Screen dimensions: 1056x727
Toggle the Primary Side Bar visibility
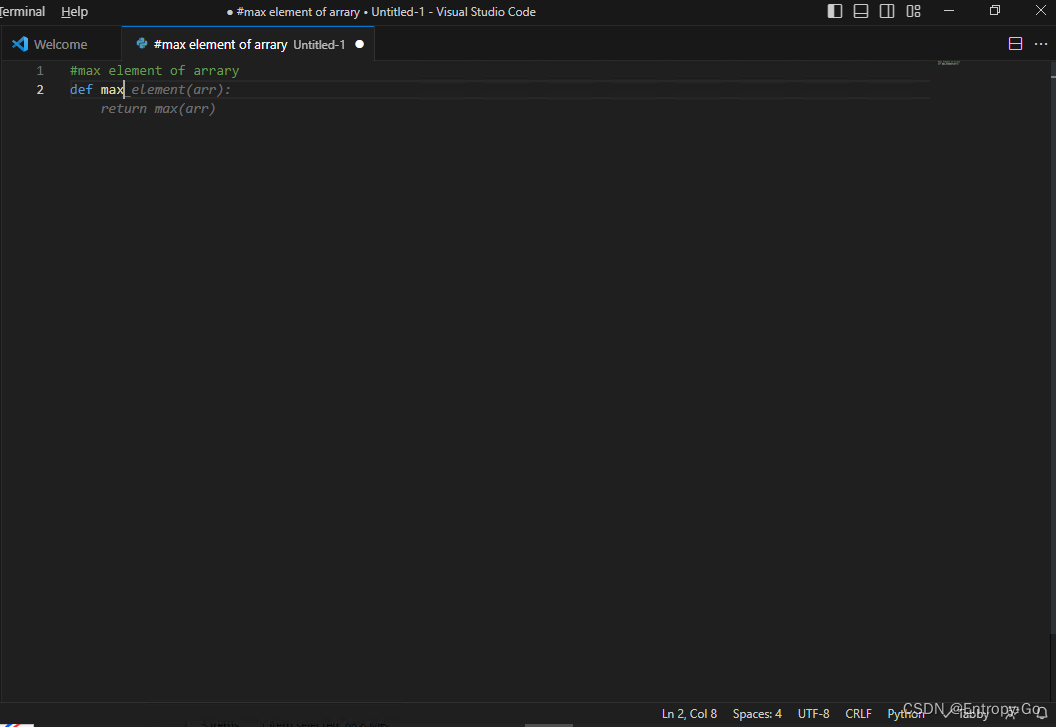coord(835,10)
